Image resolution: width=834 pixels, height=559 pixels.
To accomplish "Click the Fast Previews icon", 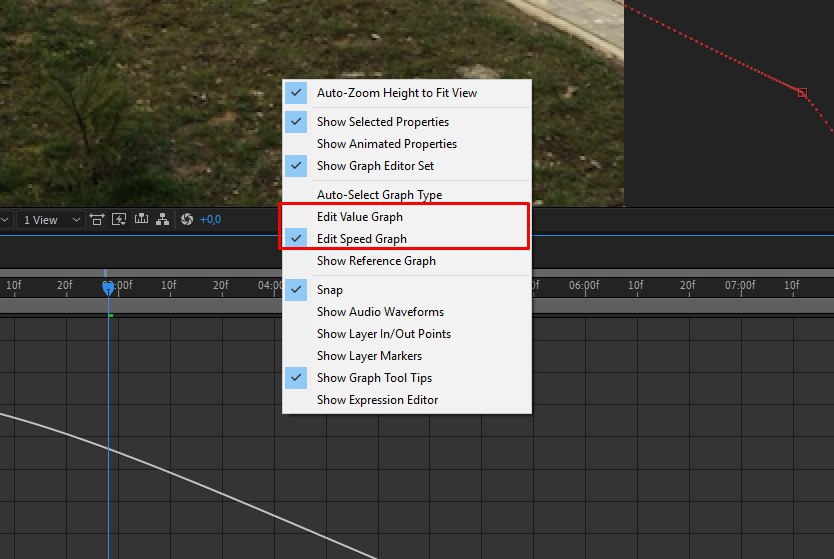I will click(119, 219).
